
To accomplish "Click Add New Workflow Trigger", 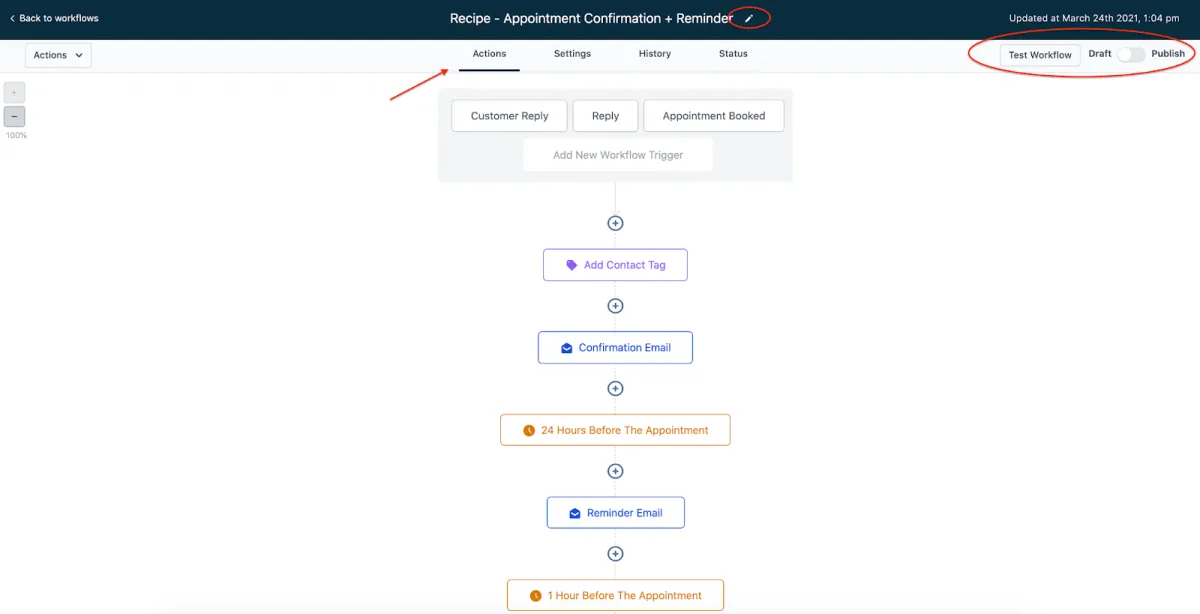I will pos(618,155).
